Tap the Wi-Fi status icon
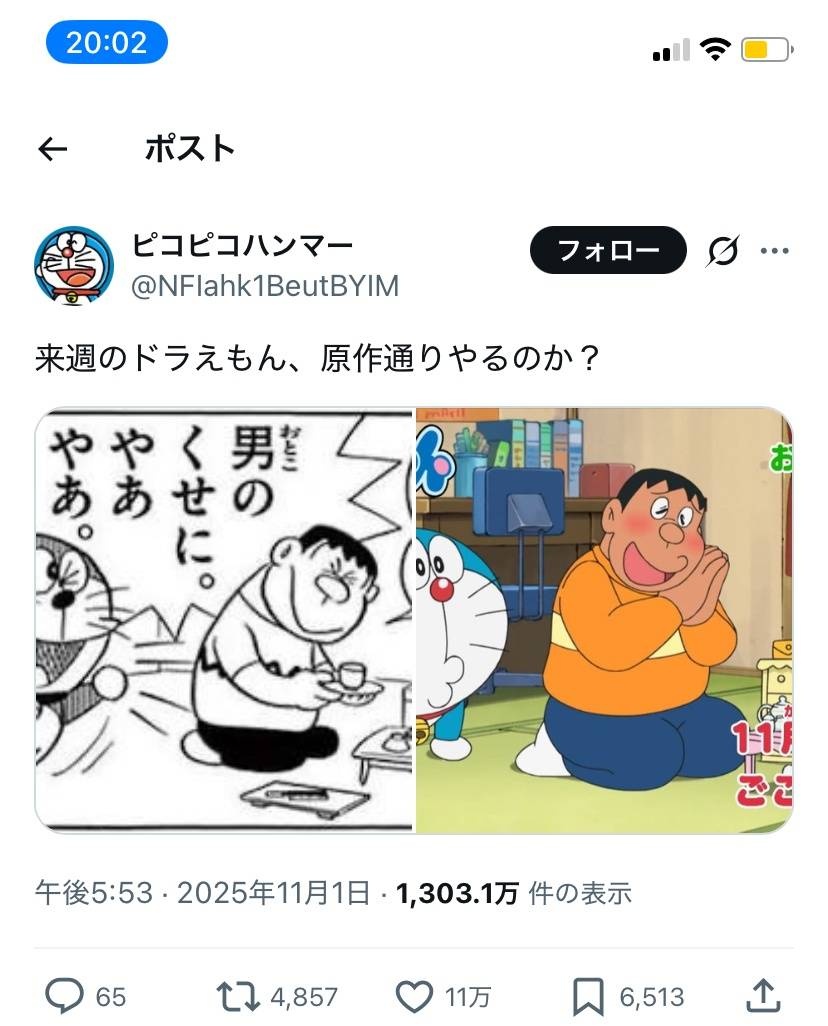828x1026 pixels. coord(715,49)
